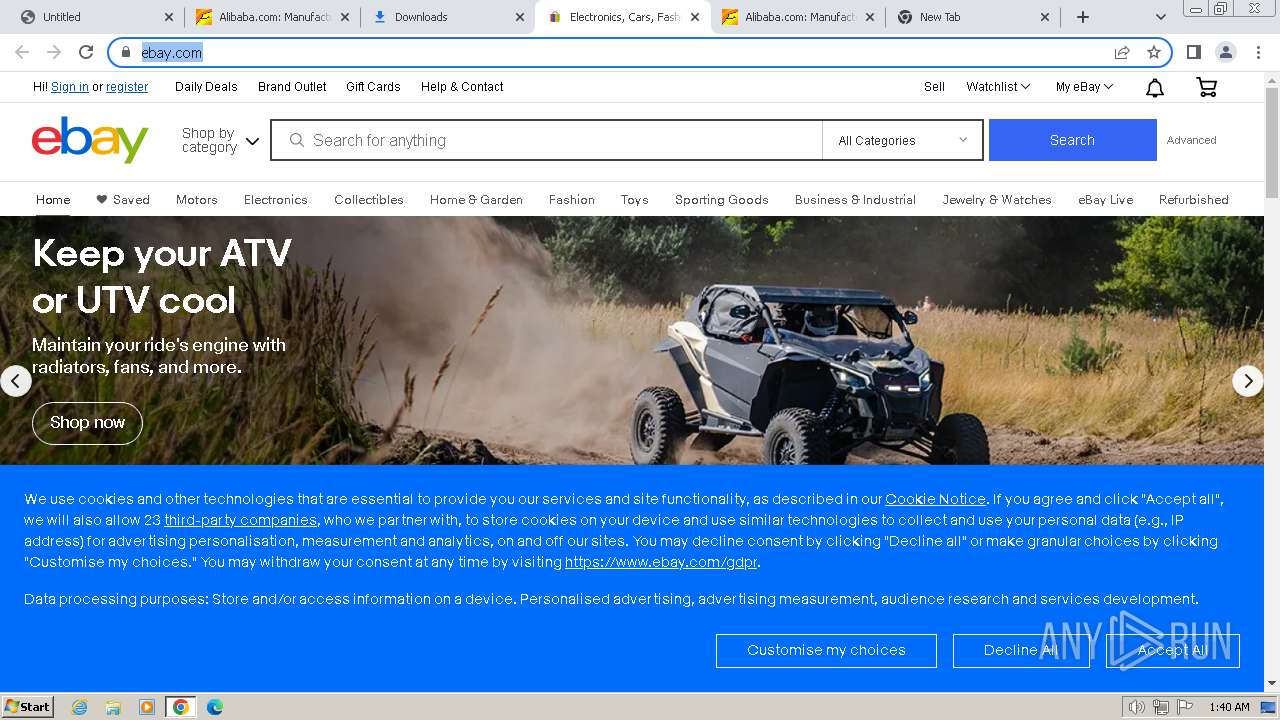Bookmark this tab with the star icon
This screenshot has width=1280, height=720.
tap(1154, 52)
